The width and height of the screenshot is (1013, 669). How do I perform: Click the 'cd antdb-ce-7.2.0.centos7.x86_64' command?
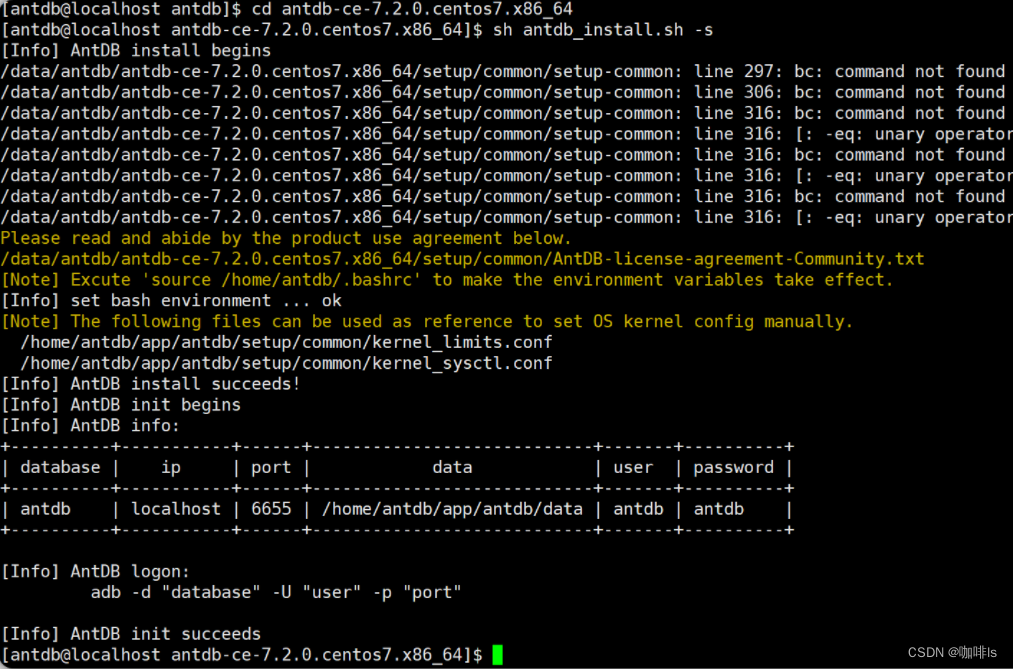tap(412, 9)
